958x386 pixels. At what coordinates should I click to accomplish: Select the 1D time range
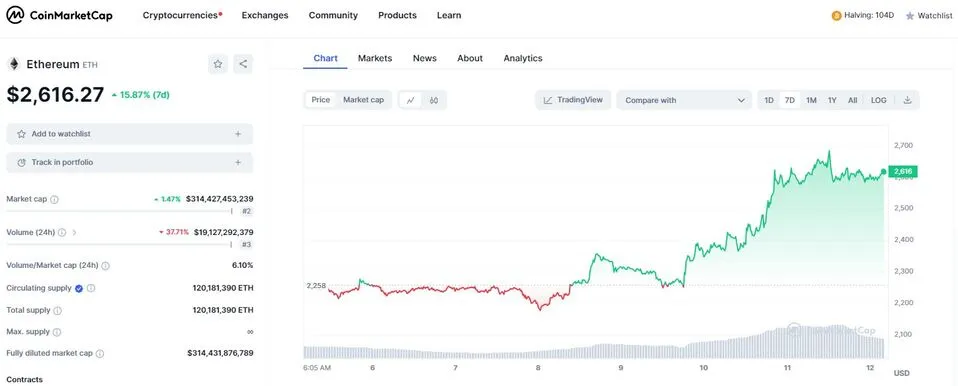769,100
